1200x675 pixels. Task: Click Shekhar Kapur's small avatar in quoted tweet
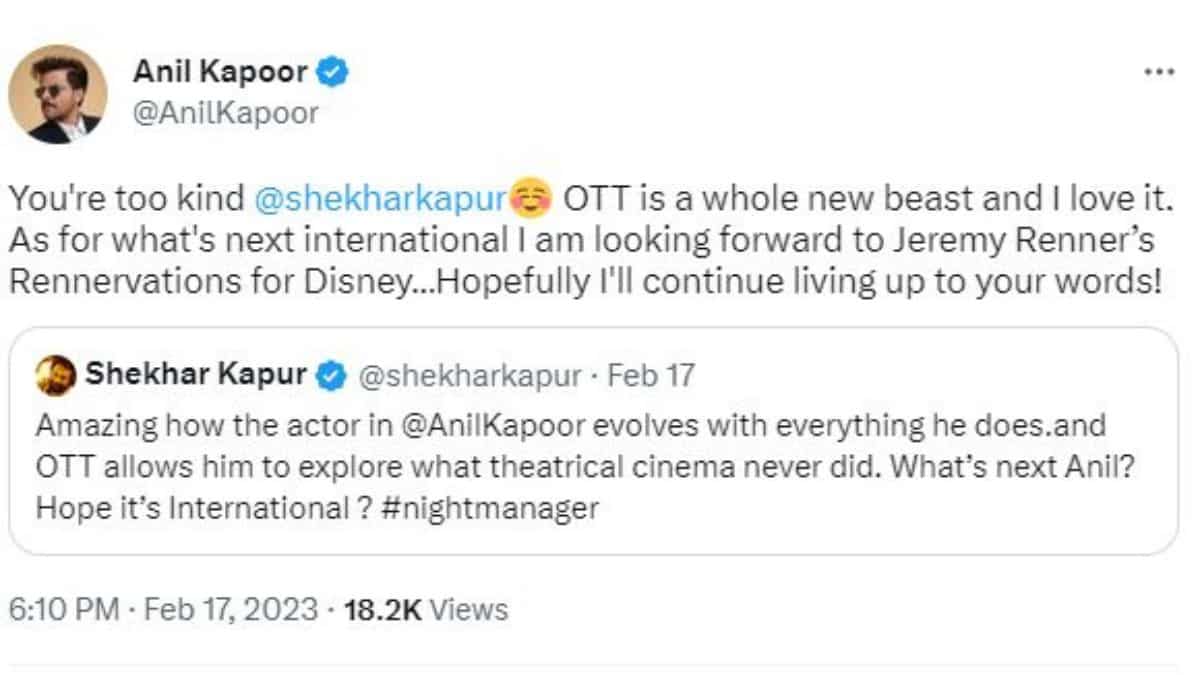pyautogui.click(x=56, y=376)
